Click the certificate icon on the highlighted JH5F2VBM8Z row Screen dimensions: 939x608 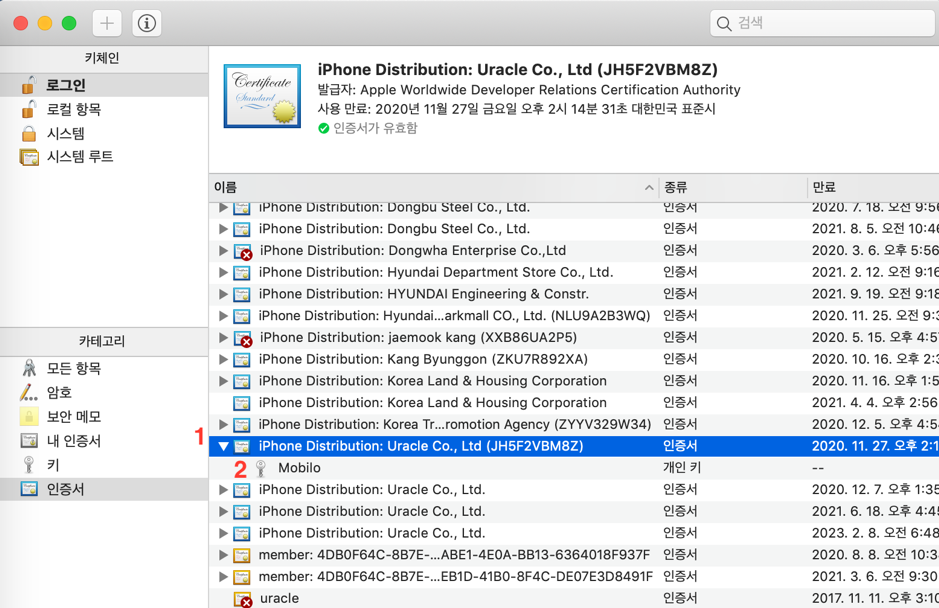pyautogui.click(x=242, y=446)
